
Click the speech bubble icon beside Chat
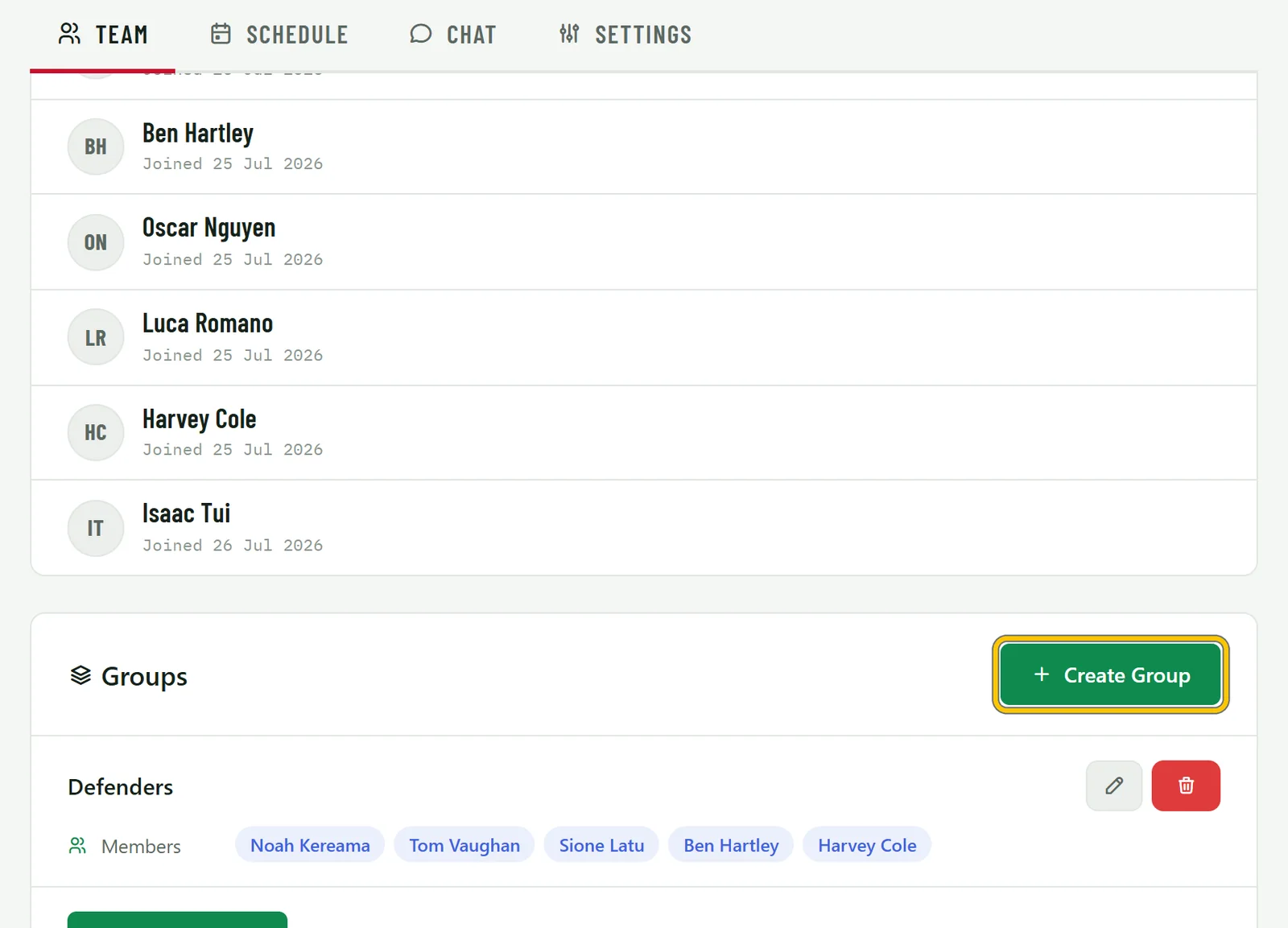point(420,34)
